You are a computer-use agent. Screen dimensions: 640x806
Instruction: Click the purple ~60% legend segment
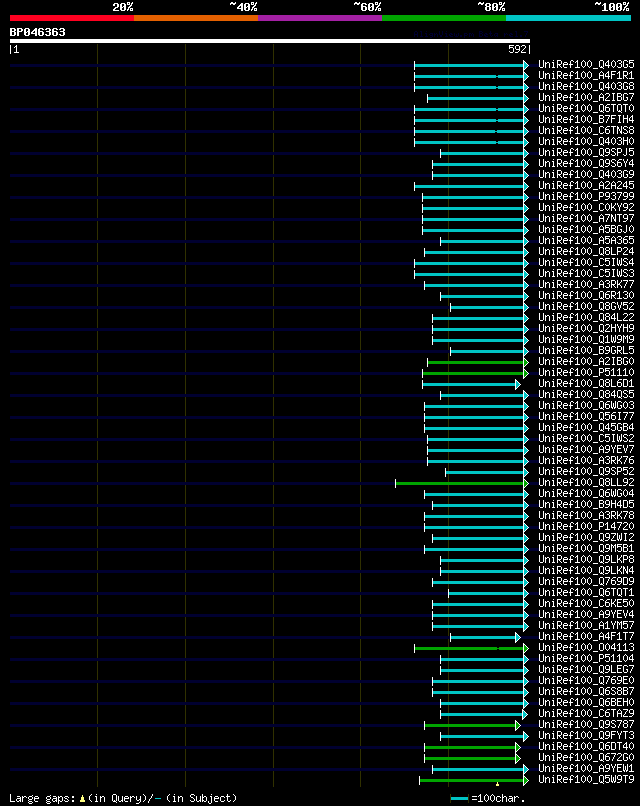tap(320, 18)
